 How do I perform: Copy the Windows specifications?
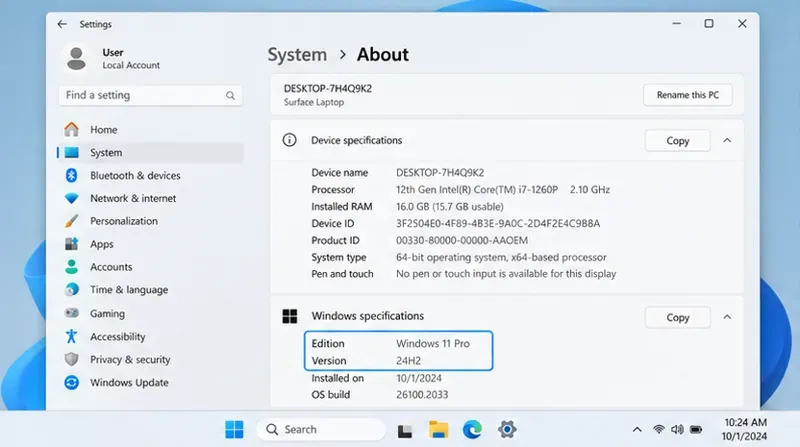(x=678, y=317)
